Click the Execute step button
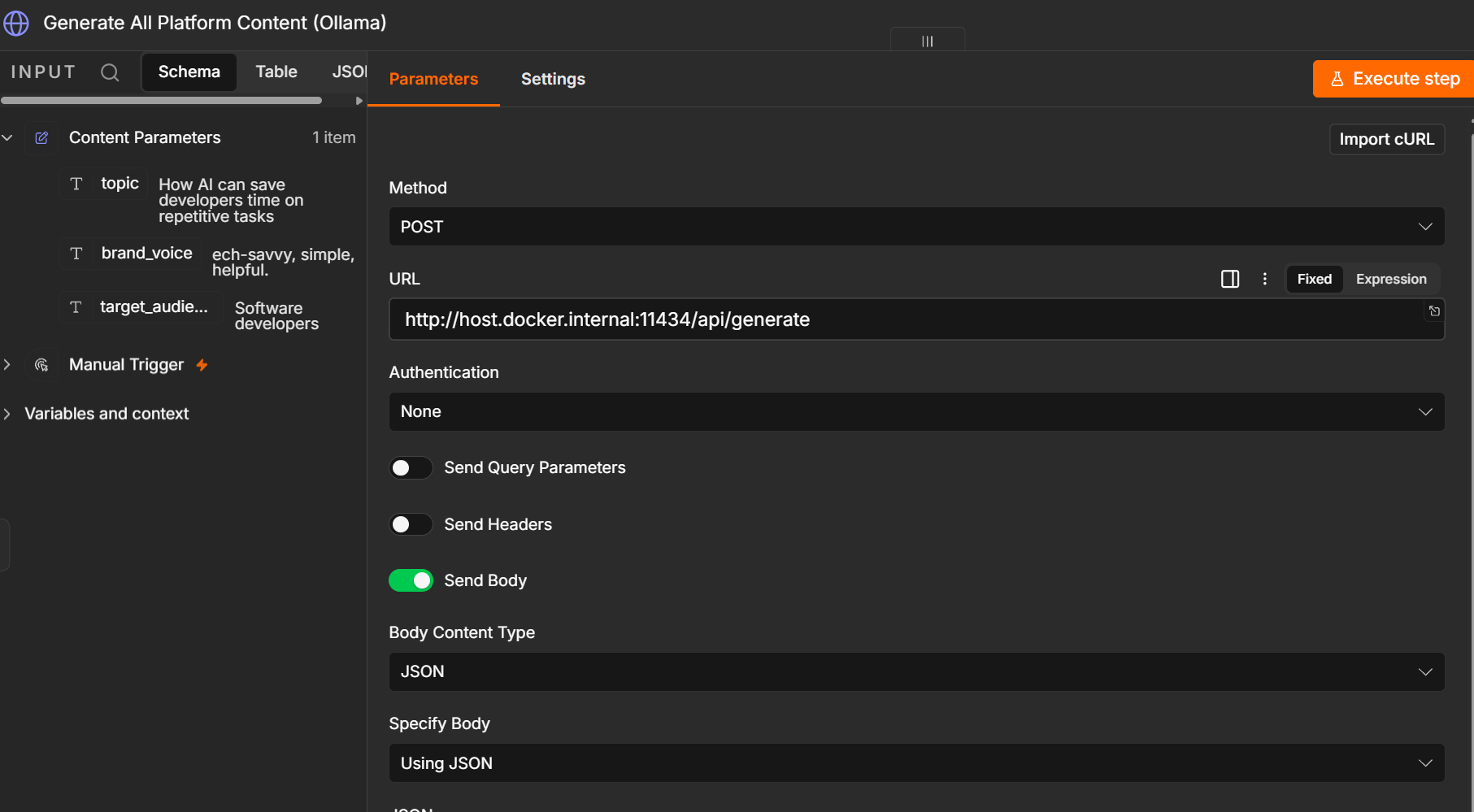The image size is (1474, 812). [1393, 79]
